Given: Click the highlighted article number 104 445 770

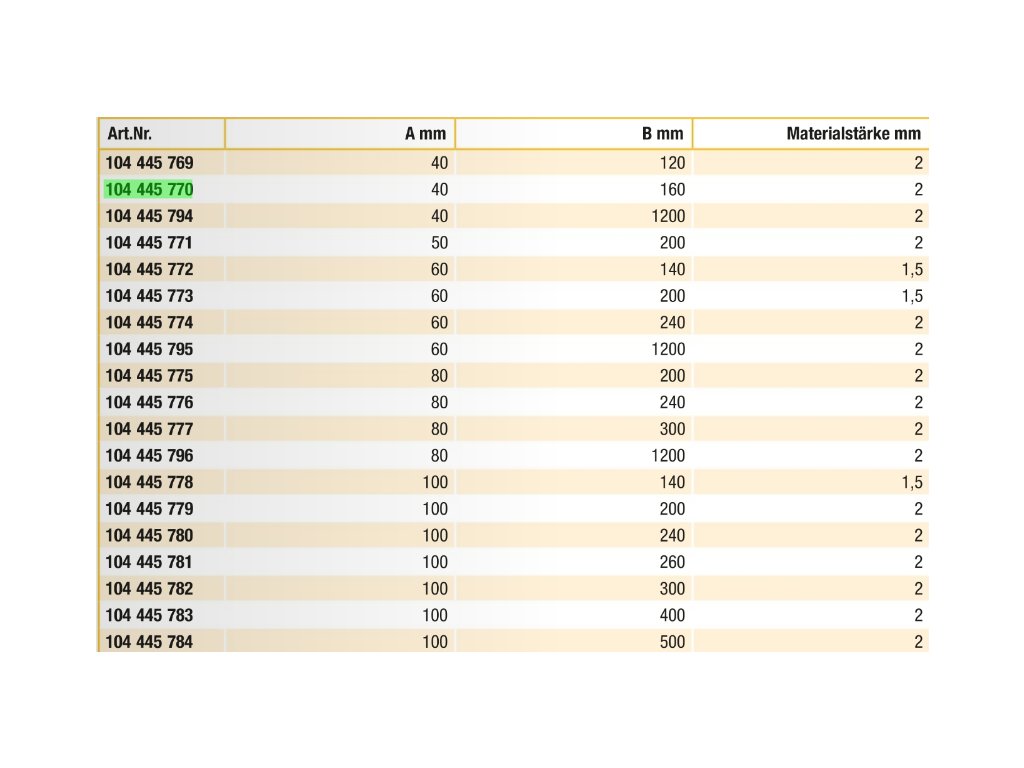Looking at the screenshot, I should tap(149, 189).
